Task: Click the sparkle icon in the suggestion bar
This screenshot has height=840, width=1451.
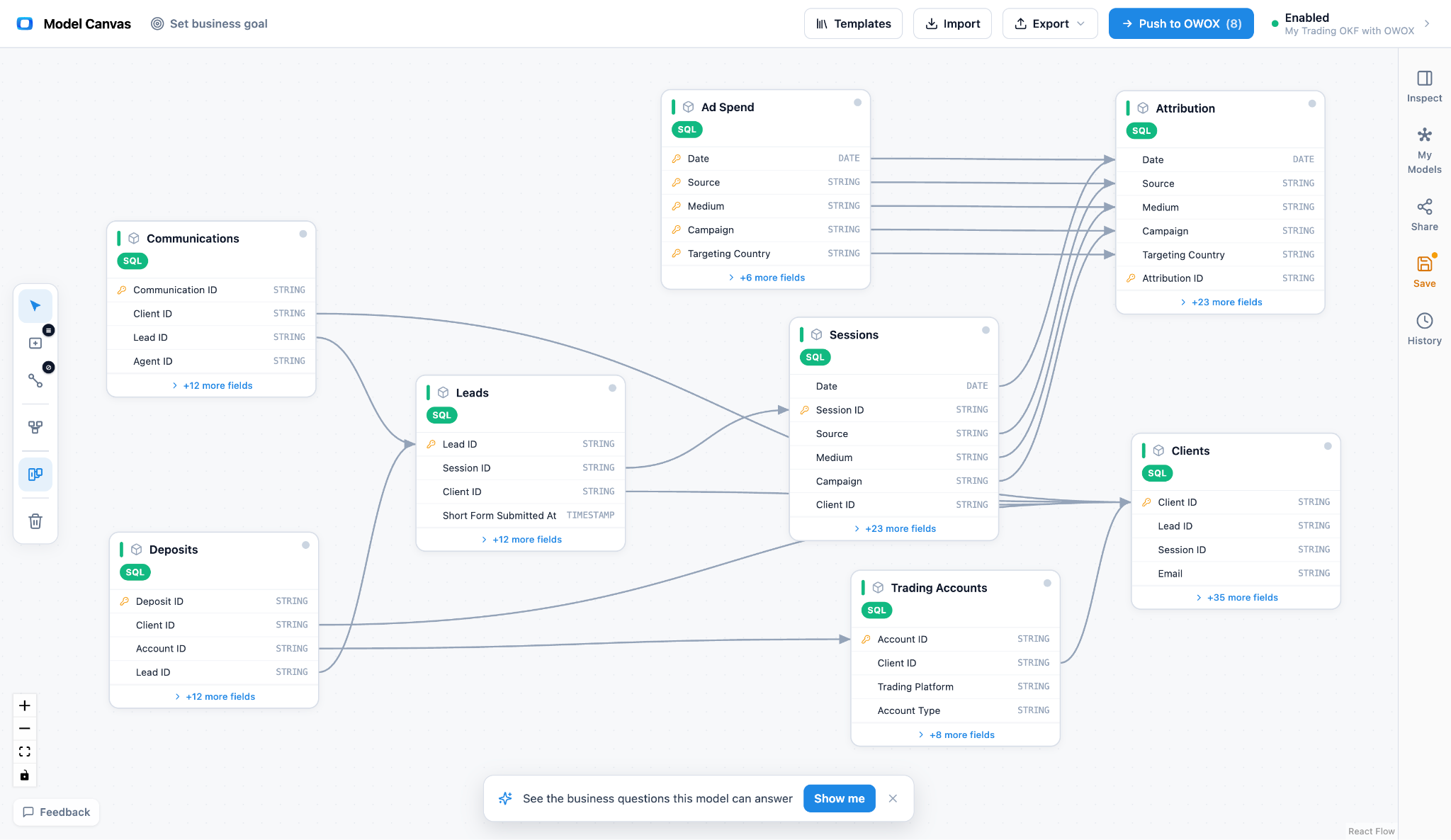Action: tap(505, 798)
